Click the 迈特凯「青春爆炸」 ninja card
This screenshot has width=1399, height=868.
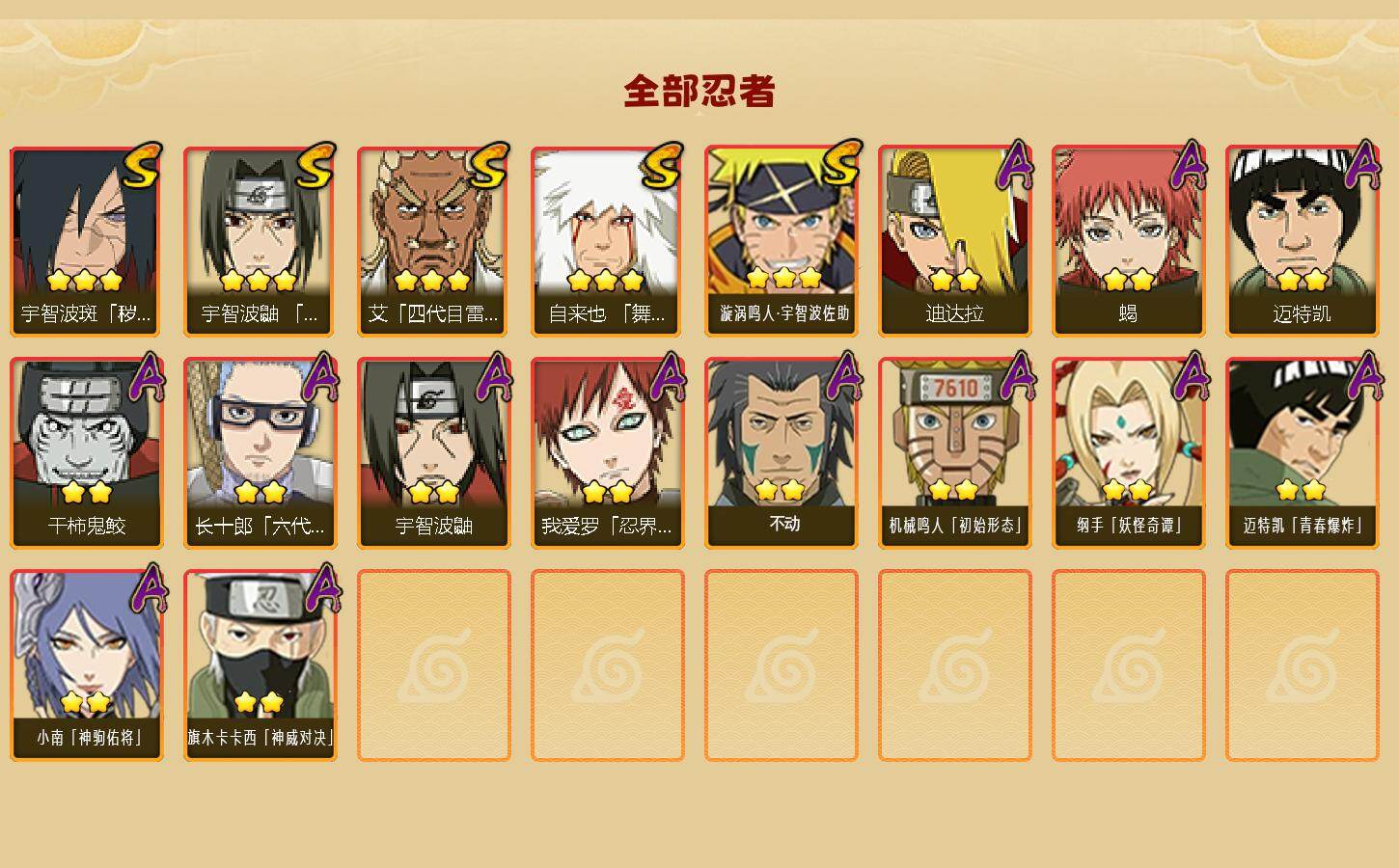pos(1303,453)
